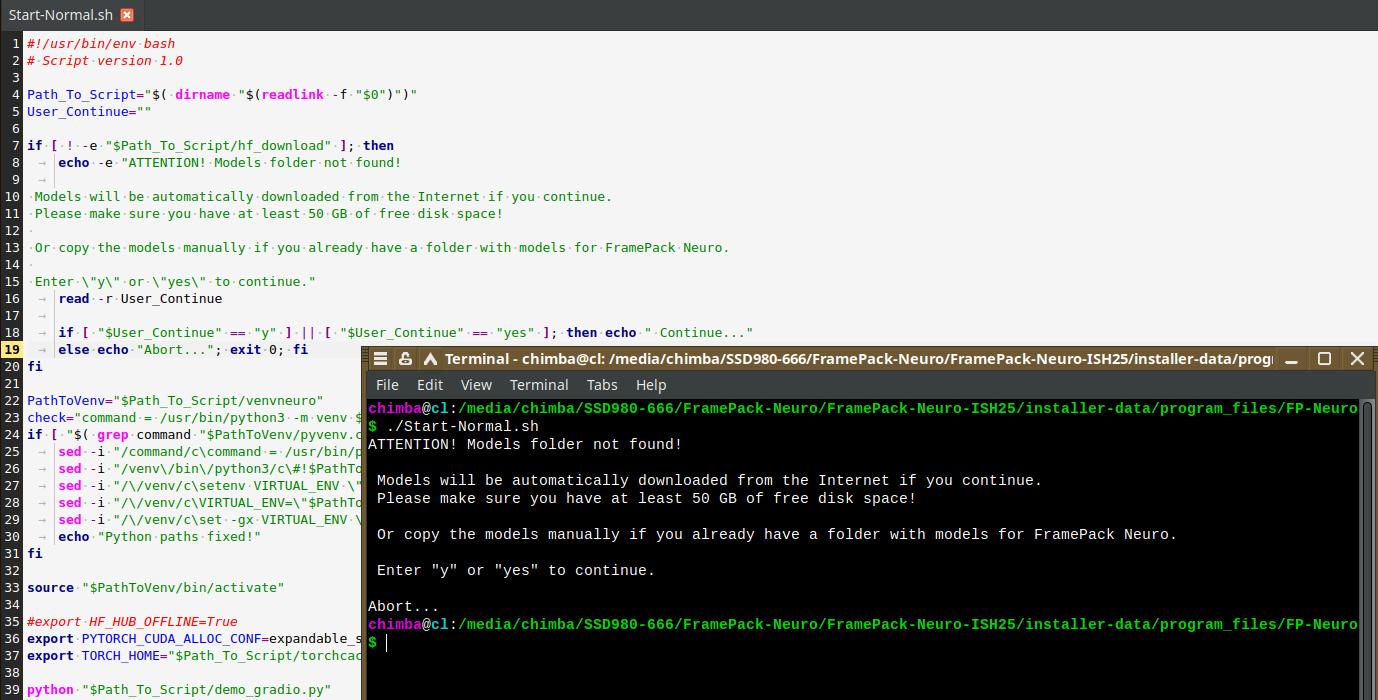1378x700 pixels.
Task: Click 'Abort...' output in the terminal
Action: (404, 607)
